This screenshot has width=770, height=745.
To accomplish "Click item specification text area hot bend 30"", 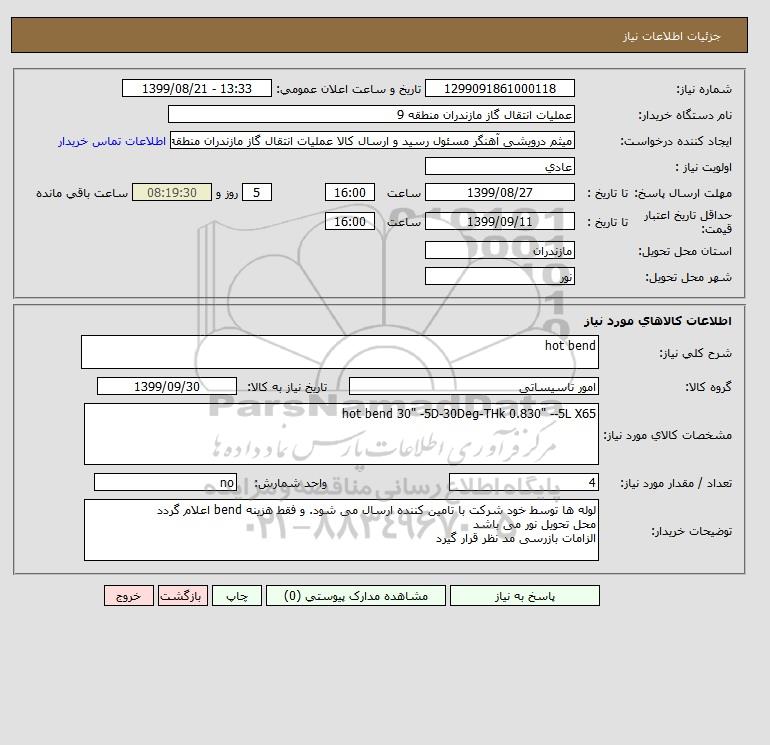I will (341, 434).
